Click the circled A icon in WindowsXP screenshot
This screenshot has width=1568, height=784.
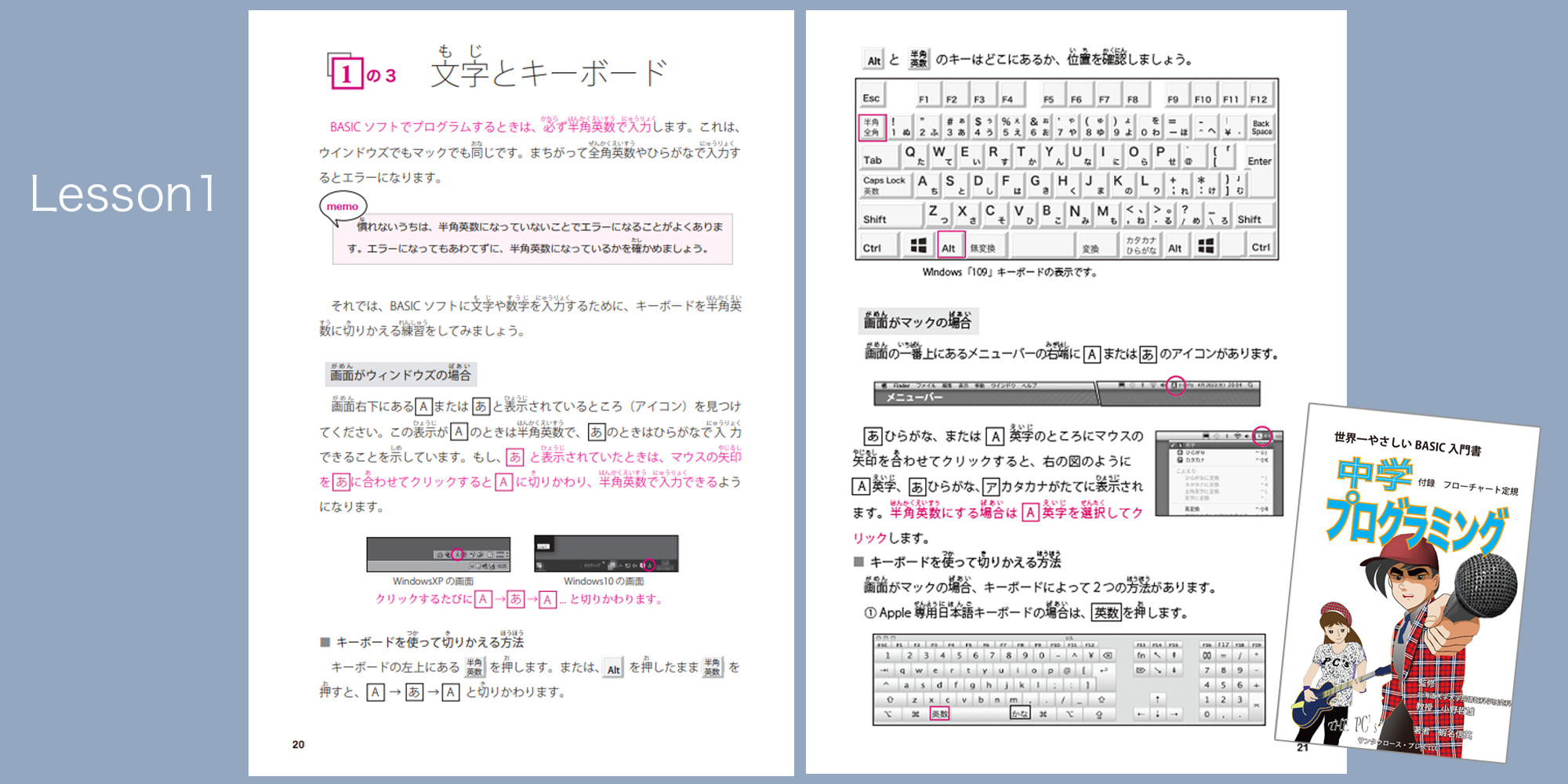point(457,554)
